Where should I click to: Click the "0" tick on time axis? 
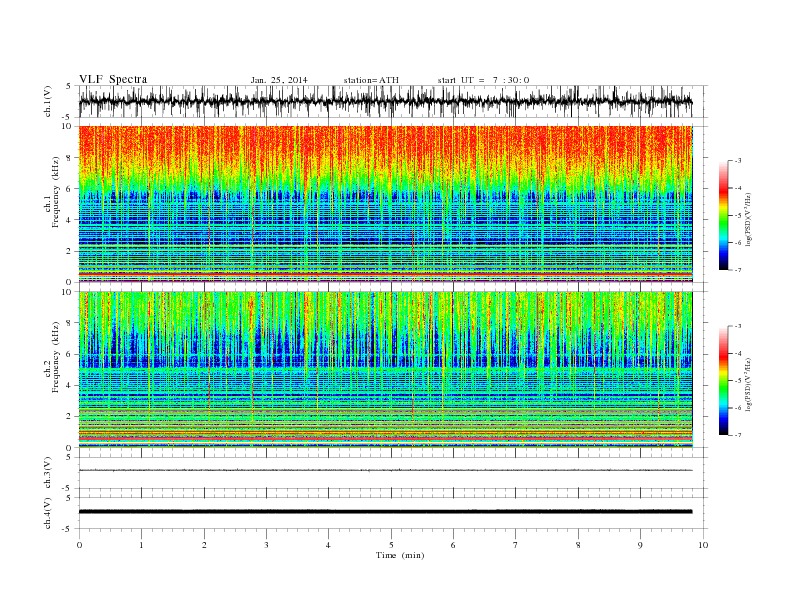click(x=79, y=545)
